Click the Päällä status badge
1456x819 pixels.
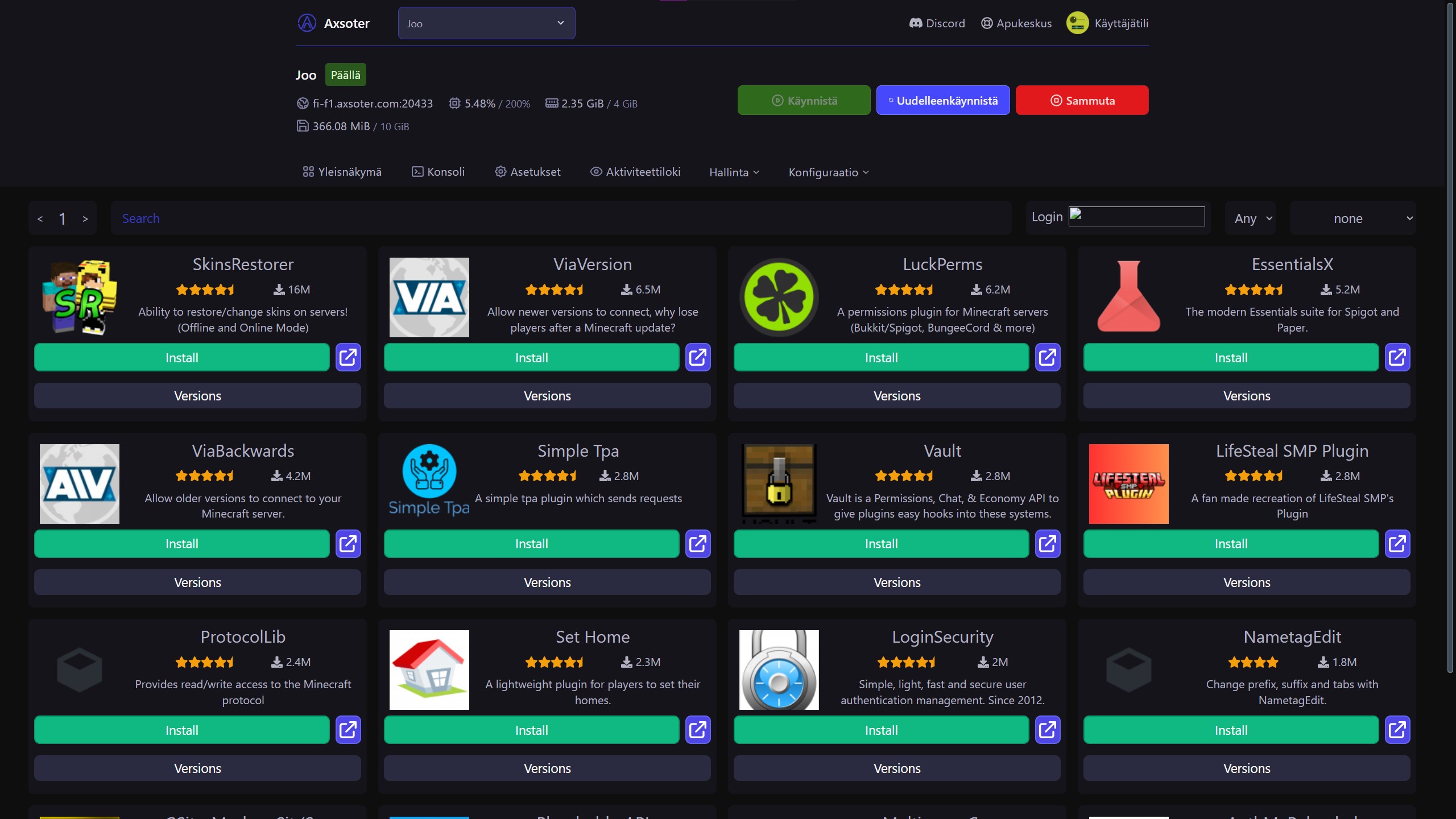pyautogui.click(x=346, y=75)
